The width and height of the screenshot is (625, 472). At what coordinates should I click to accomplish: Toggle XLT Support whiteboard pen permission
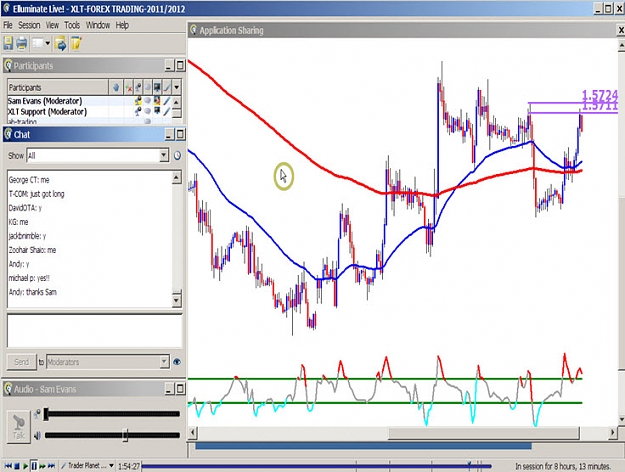point(167,111)
